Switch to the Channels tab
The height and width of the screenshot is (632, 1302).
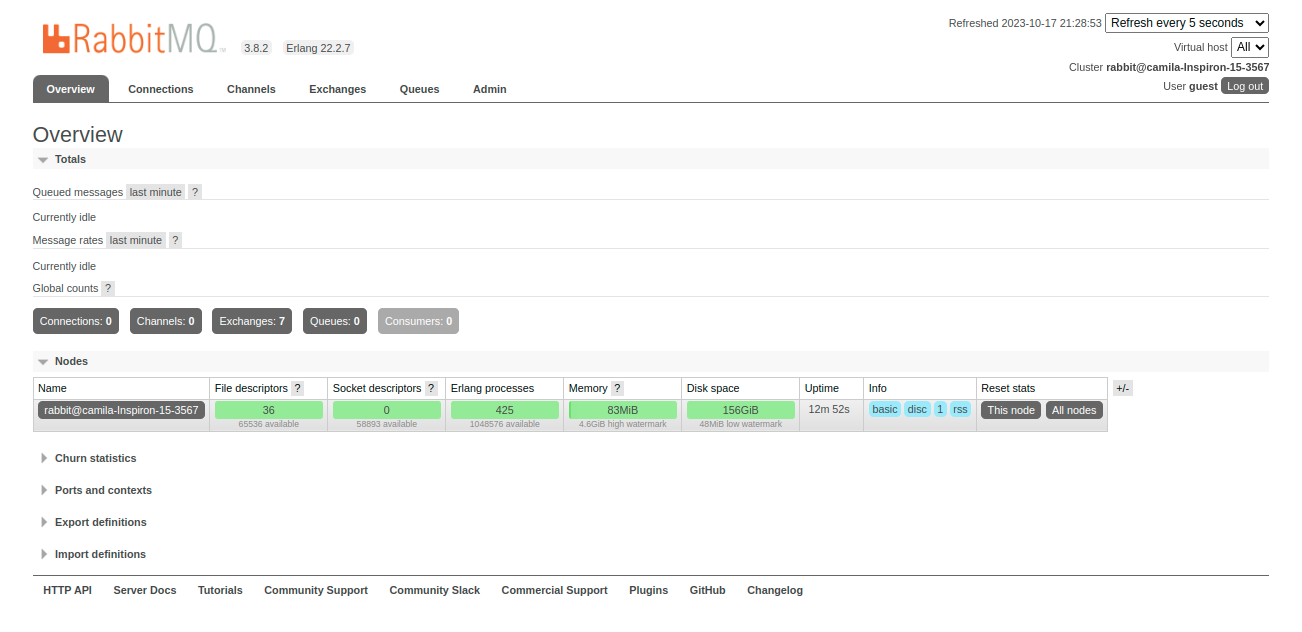[x=251, y=89]
